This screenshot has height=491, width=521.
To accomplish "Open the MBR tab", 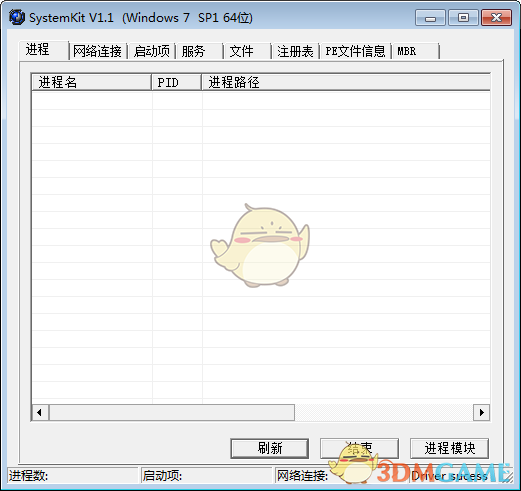I will pos(416,51).
